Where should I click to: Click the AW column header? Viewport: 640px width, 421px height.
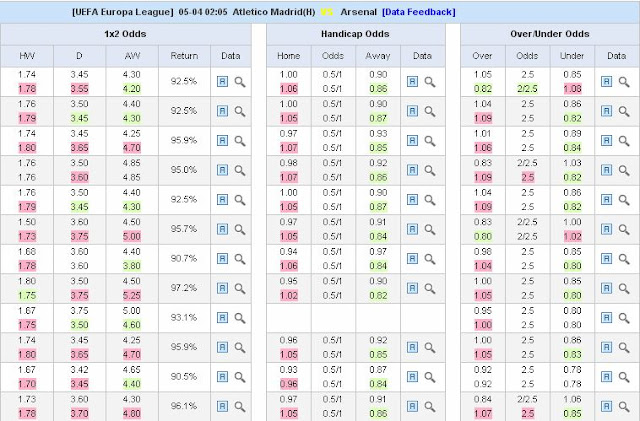pos(132,56)
